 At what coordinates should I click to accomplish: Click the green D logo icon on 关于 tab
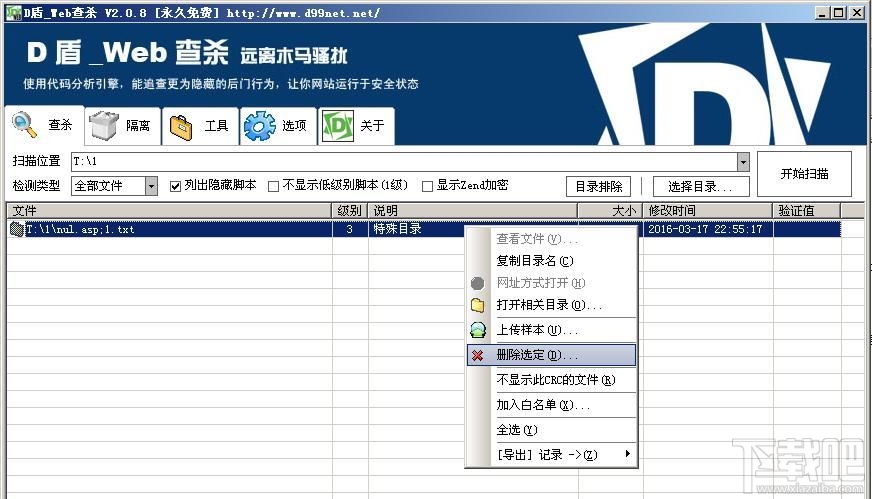[338, 126]
